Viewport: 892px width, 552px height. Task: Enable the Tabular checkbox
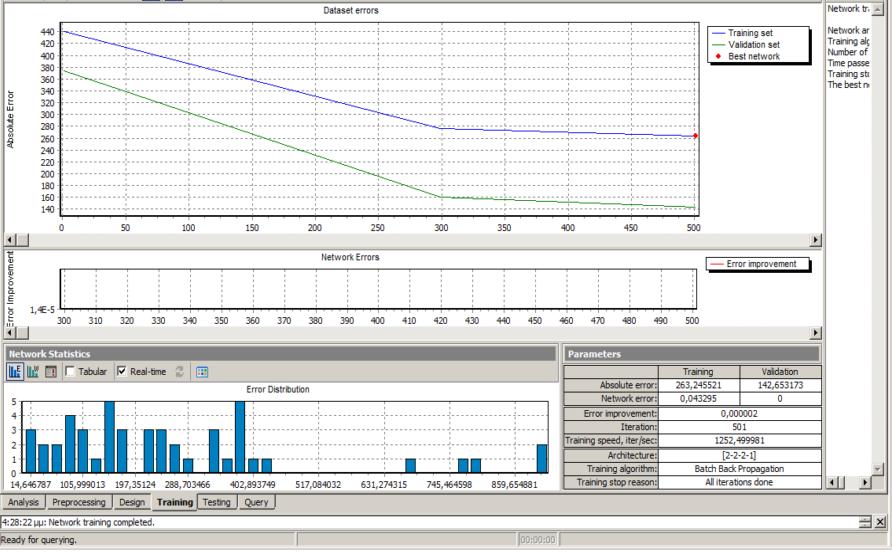point(70,372)
